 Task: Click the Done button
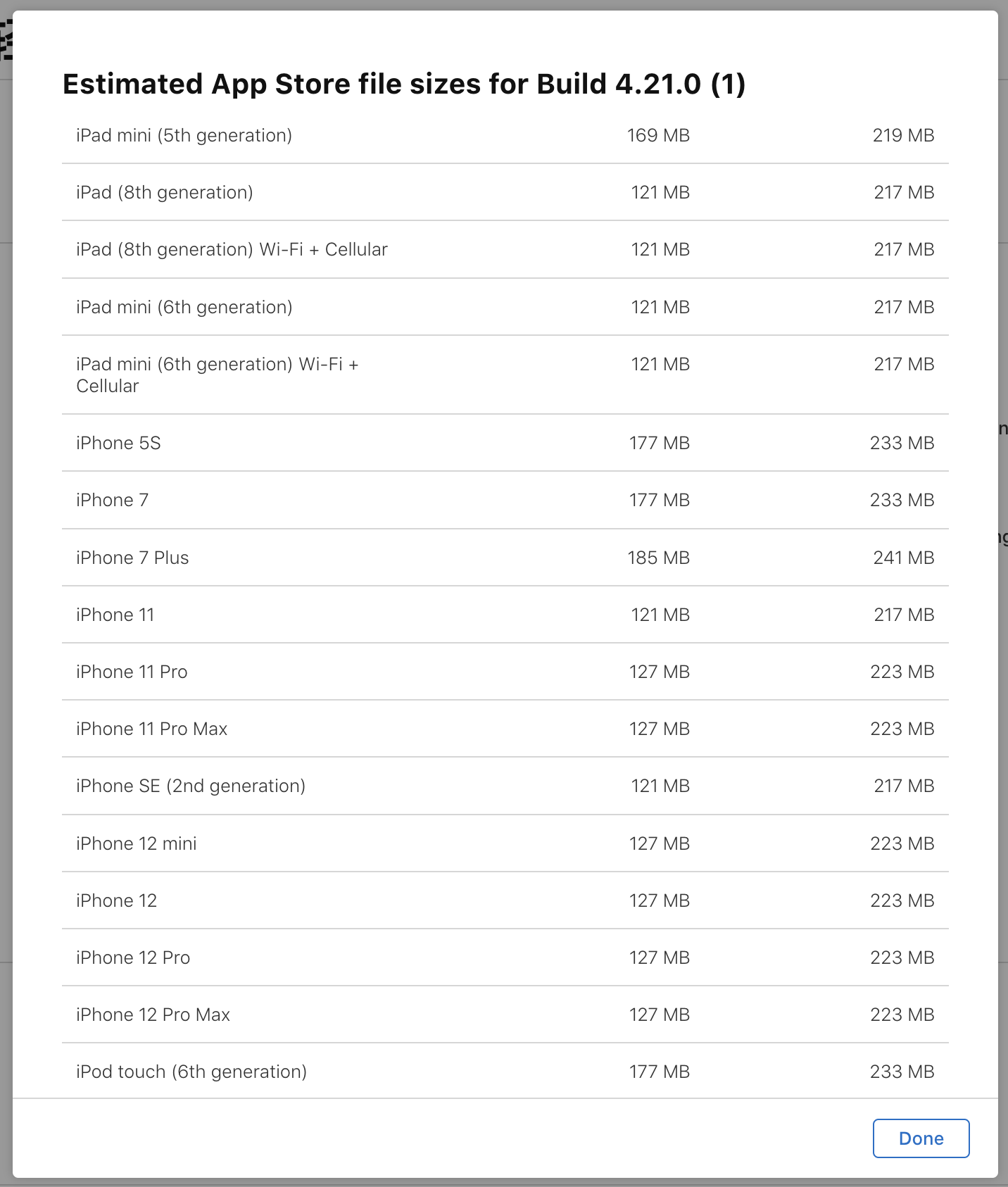click(921, 1138)
